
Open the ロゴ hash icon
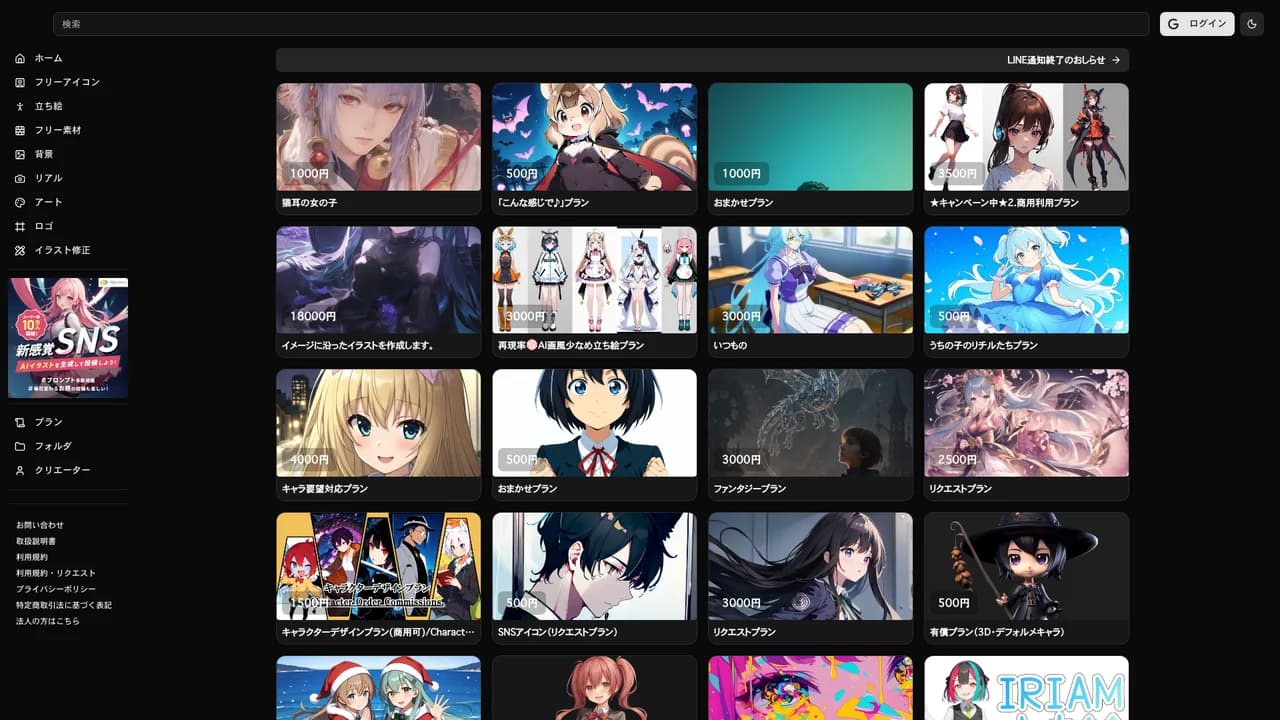click(x=20, y=226)
